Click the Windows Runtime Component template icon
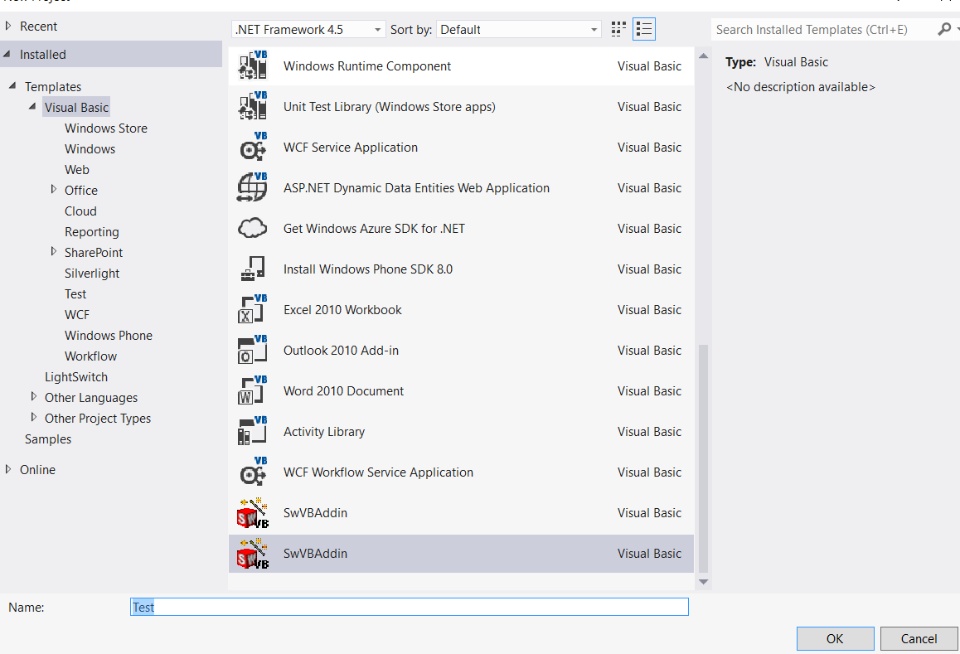This screenshot has width=960, height=654. 252,66
